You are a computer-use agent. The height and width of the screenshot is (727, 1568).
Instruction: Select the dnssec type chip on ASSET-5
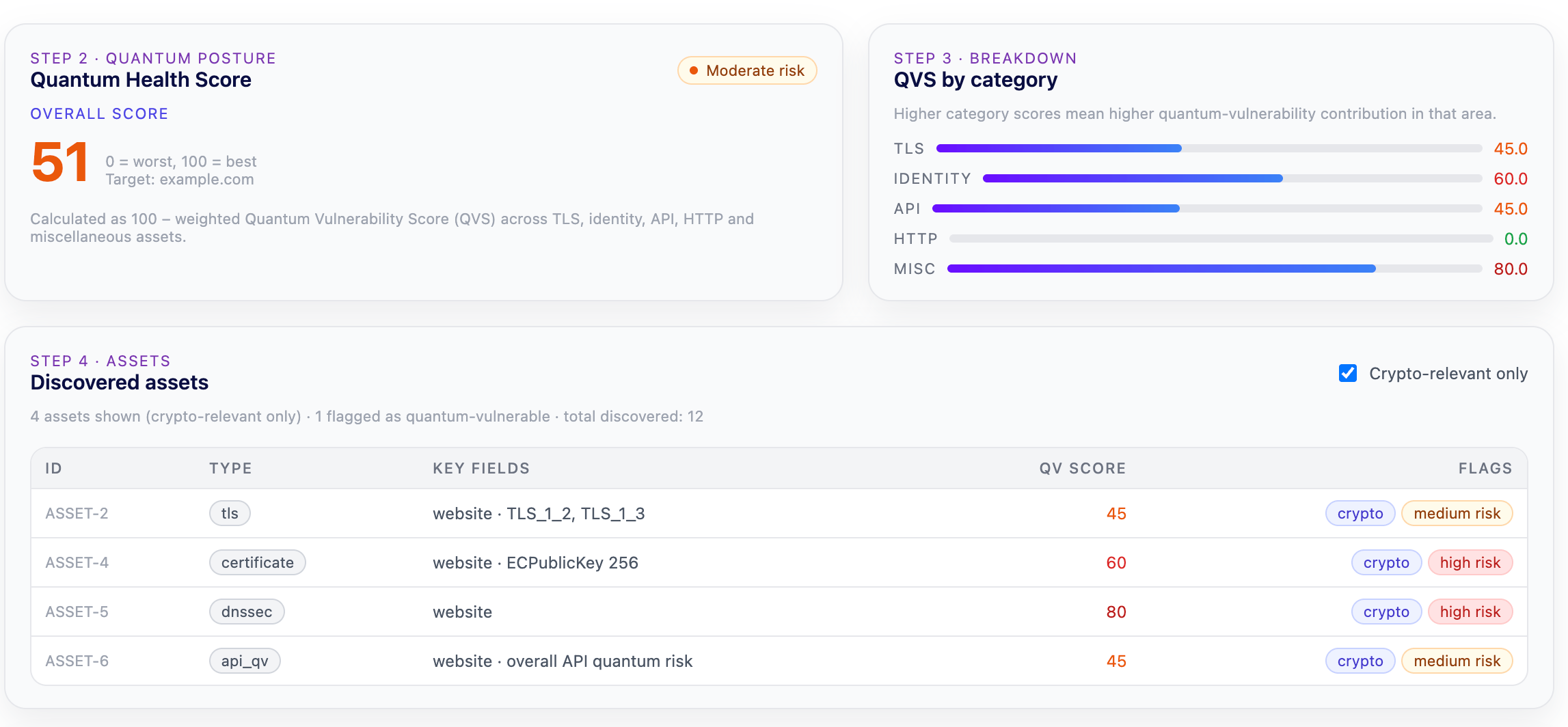(x=247, y=611)
